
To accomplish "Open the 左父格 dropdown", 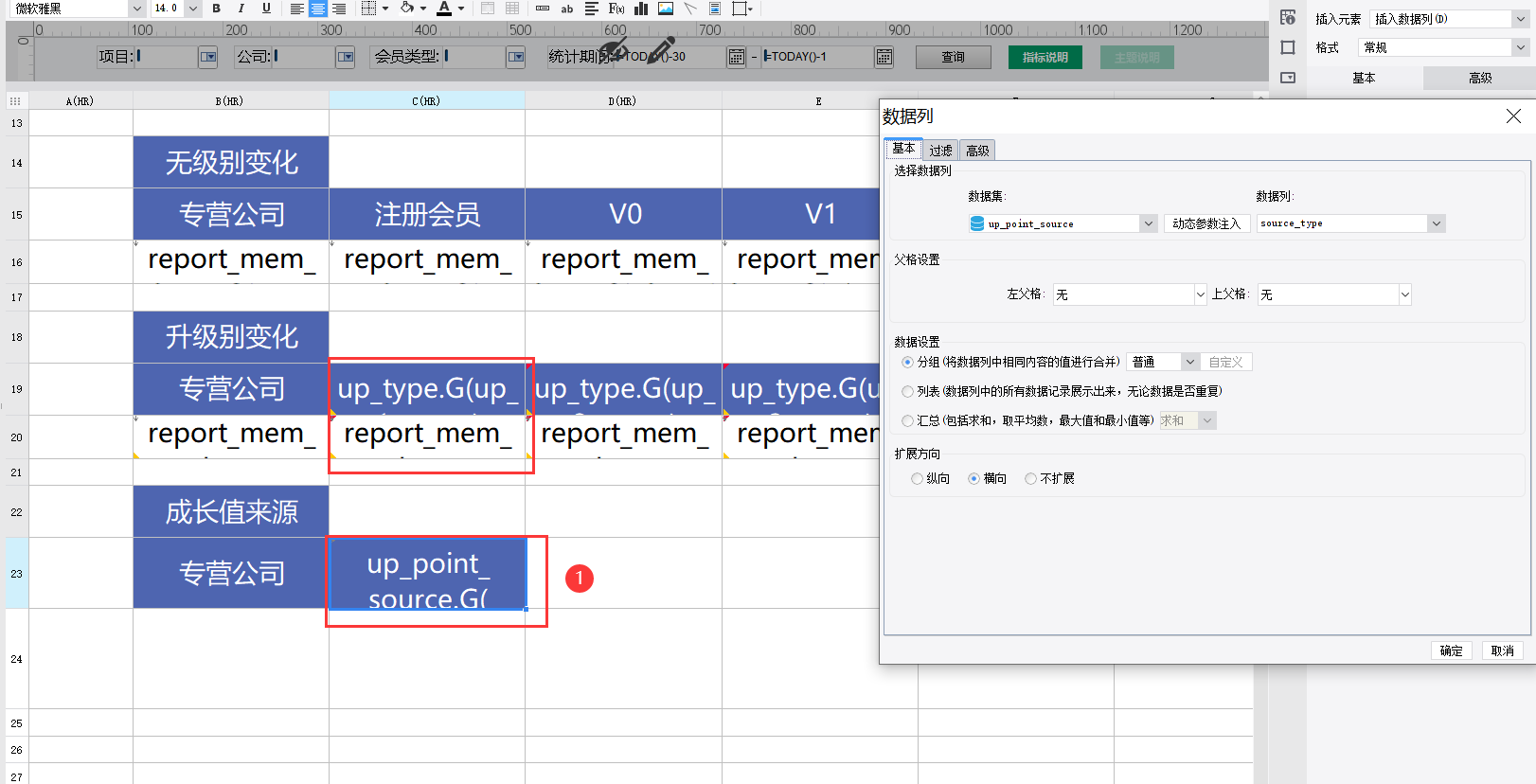I will click(x=1200, y=294).
